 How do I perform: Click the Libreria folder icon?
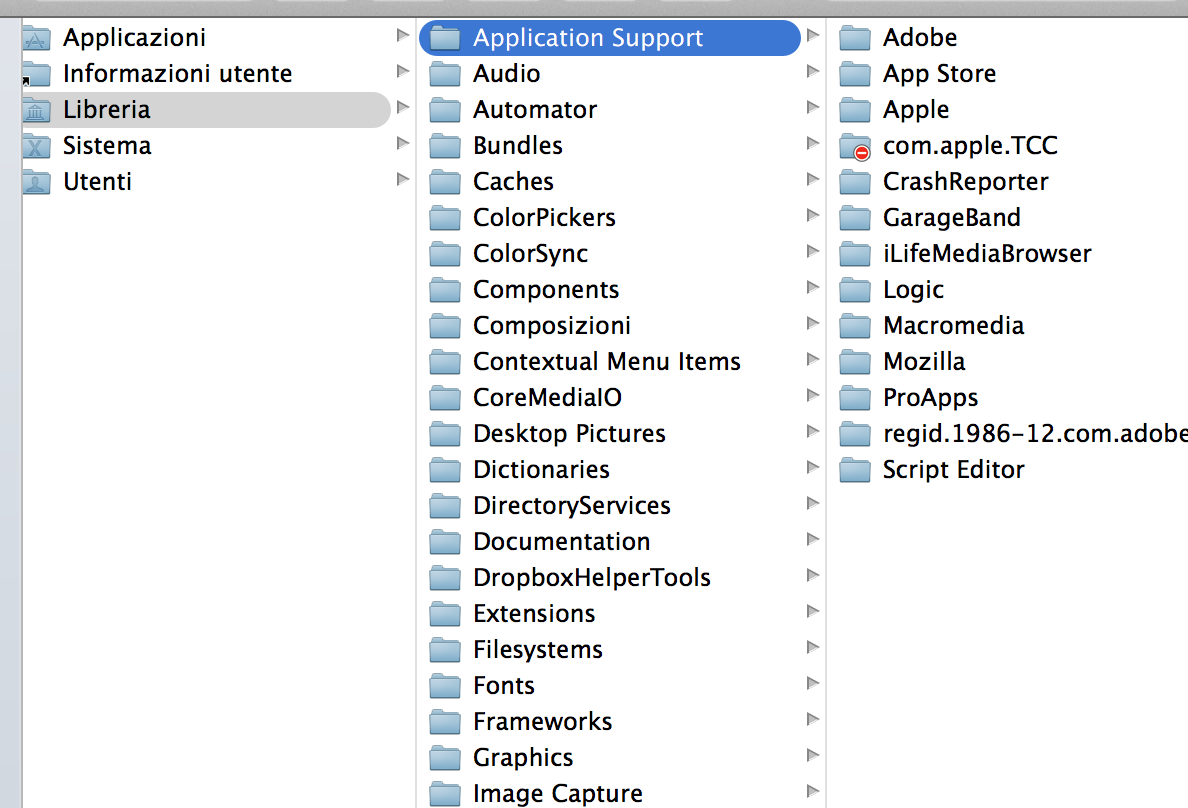tap(36, 110)
